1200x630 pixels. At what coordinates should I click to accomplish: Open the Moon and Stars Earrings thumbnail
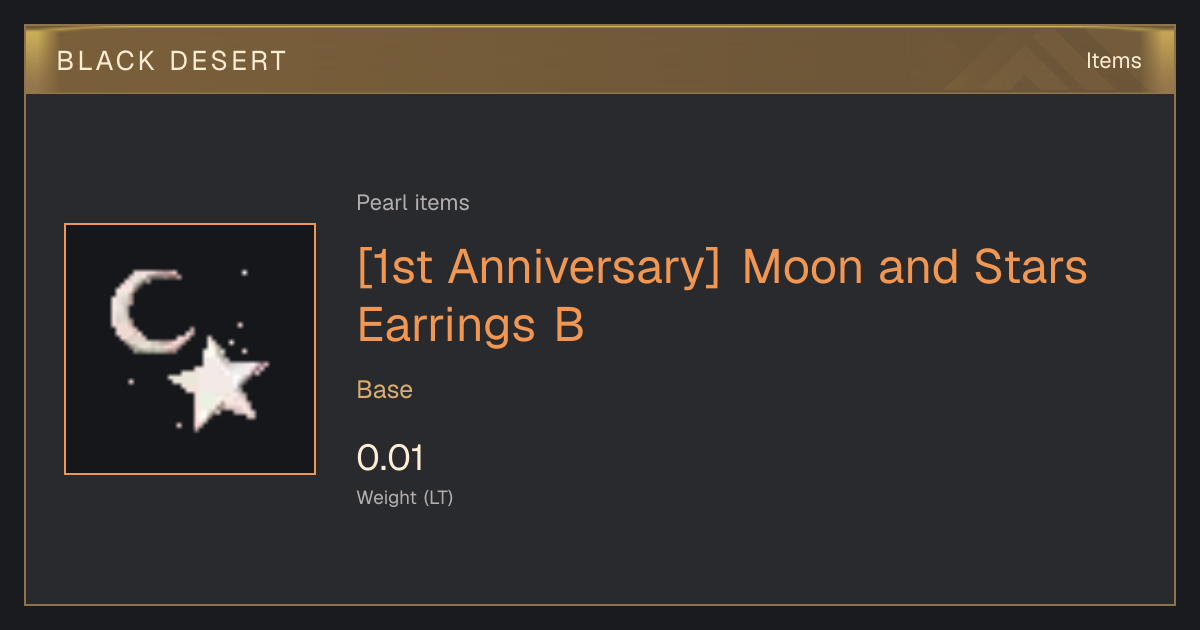click(190, 349)
